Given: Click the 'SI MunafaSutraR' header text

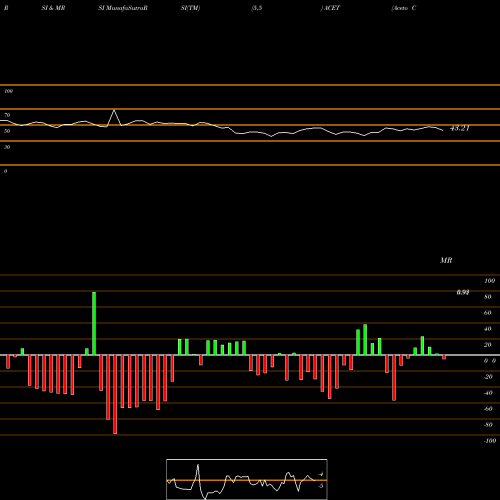Looking at the screenshot, I should (x=123, y=8).
